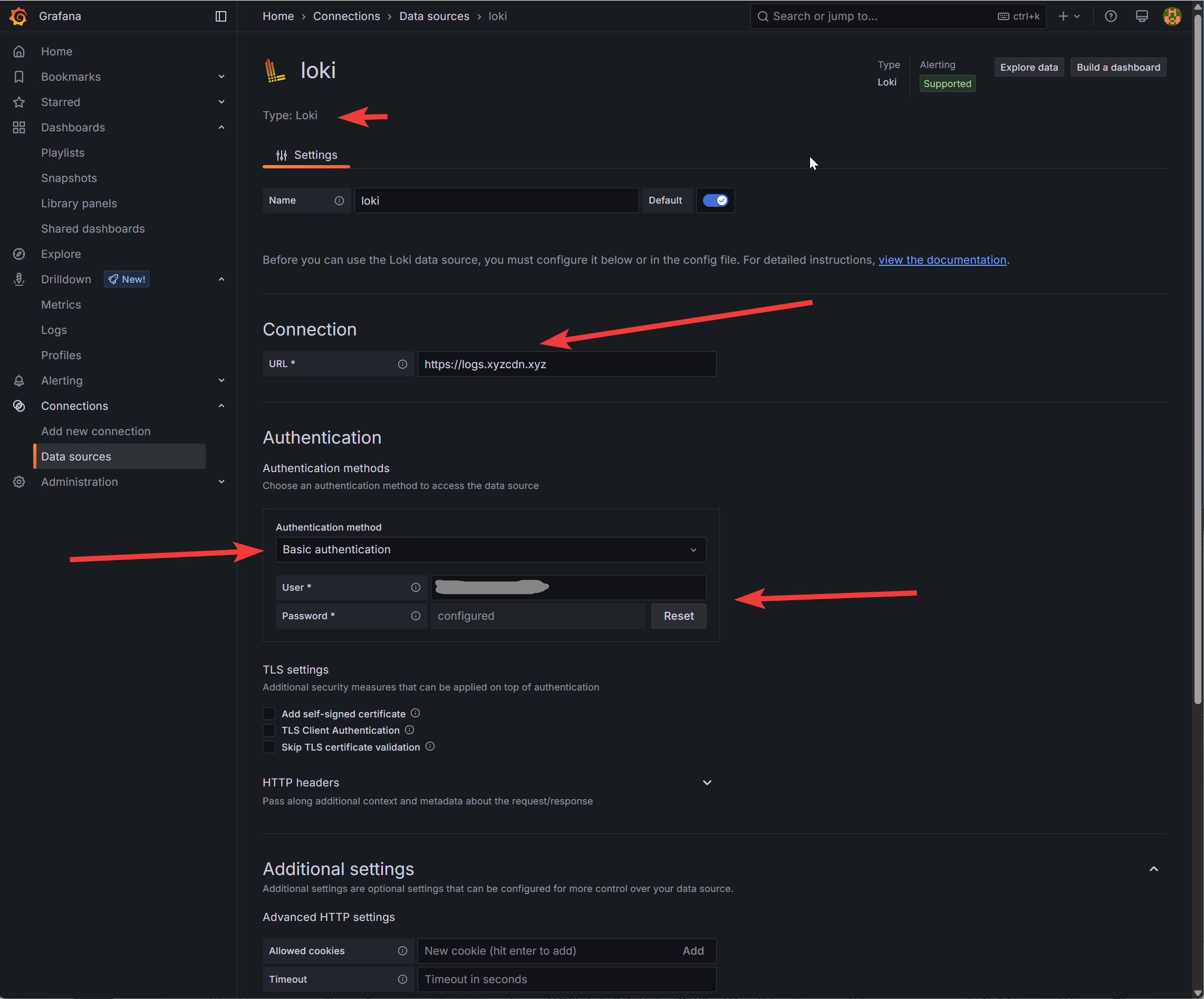1204x999 pixels.
Task: Collapse the Additional settings section
Action: (1153, 869)
